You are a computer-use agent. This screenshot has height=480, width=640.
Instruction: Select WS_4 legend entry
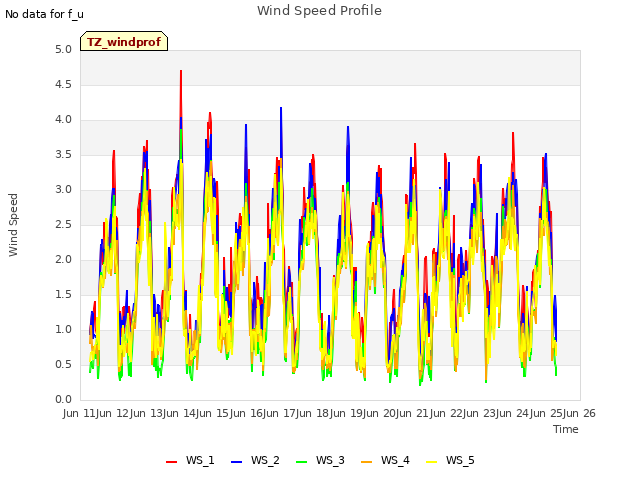pos(385,460)
